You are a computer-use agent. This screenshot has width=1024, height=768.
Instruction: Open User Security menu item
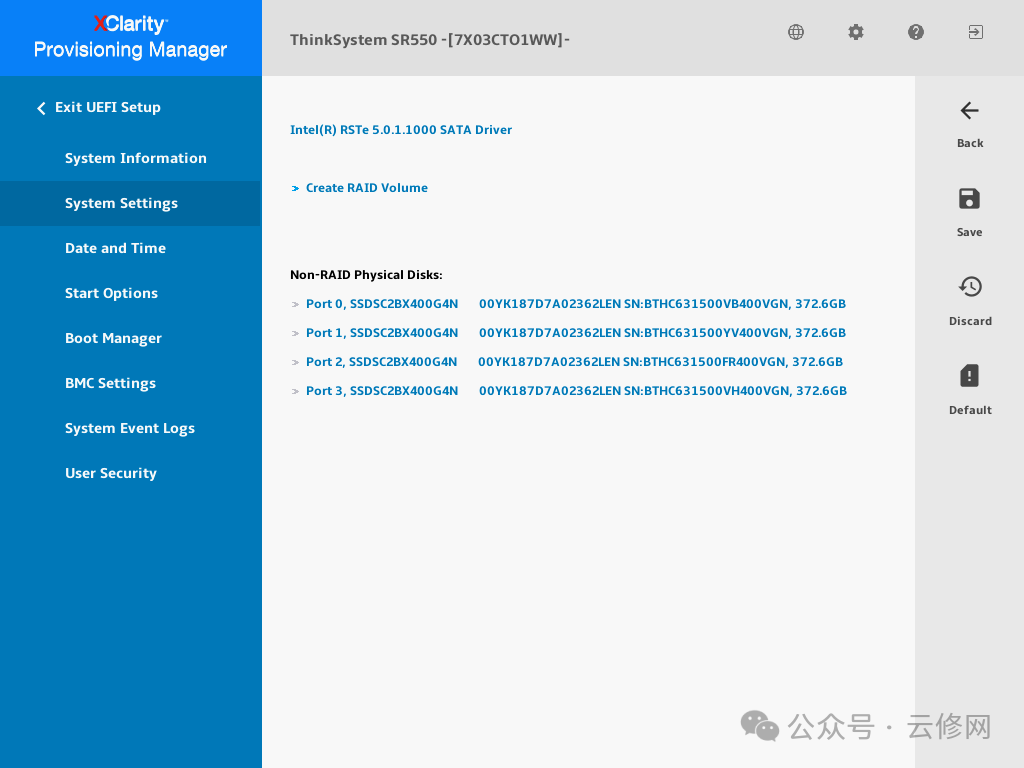111,473
